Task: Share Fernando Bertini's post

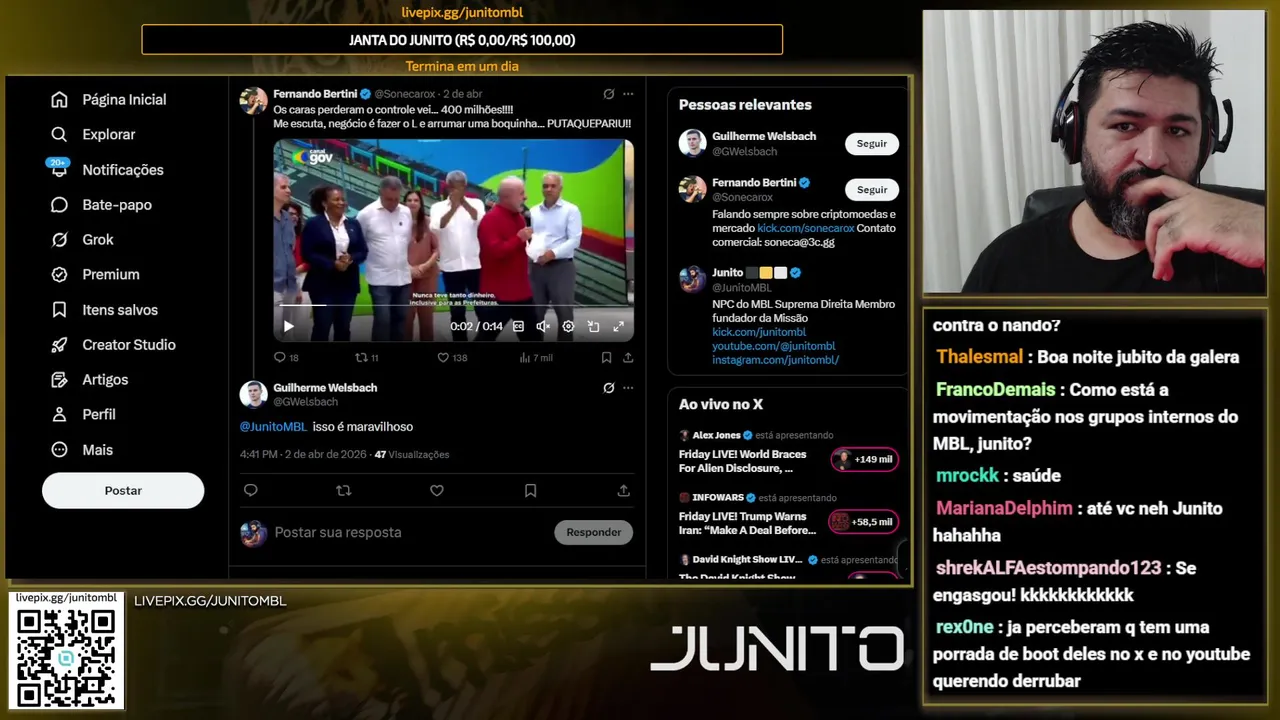Action: point(628,357)
